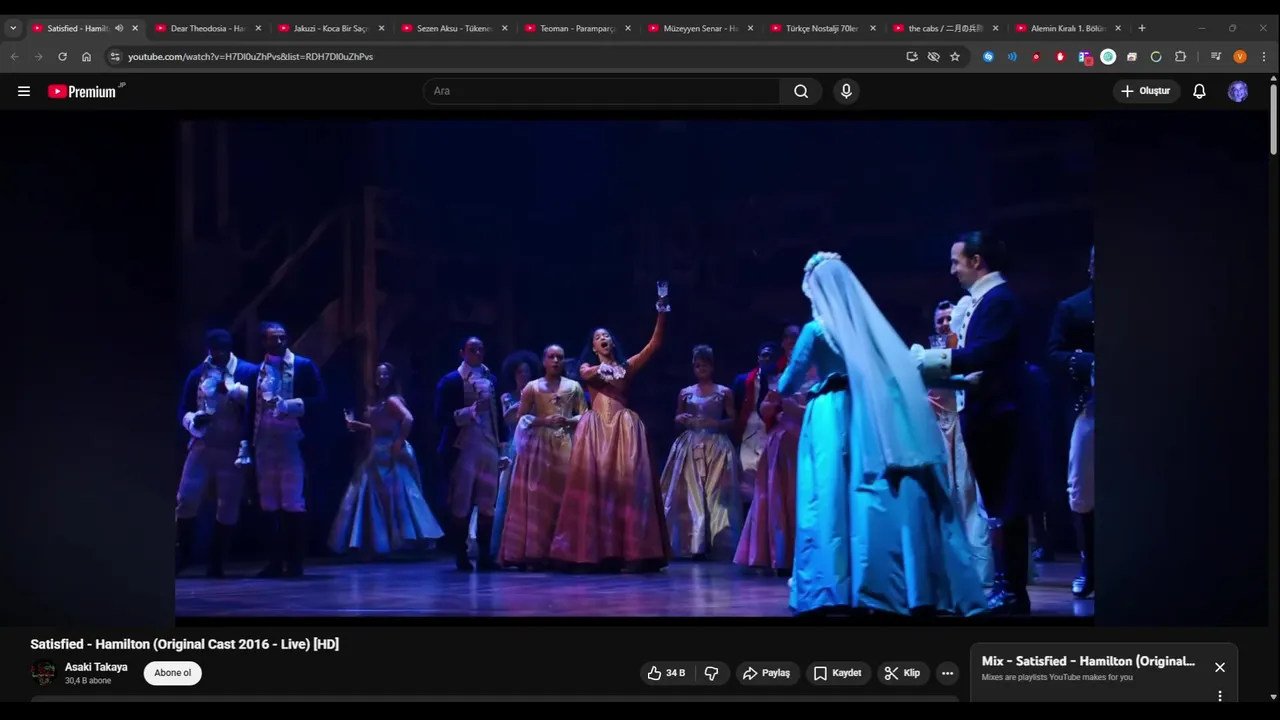Click the search magnifier button
The height and width of the screenshot is (720, 1280).
801,91
